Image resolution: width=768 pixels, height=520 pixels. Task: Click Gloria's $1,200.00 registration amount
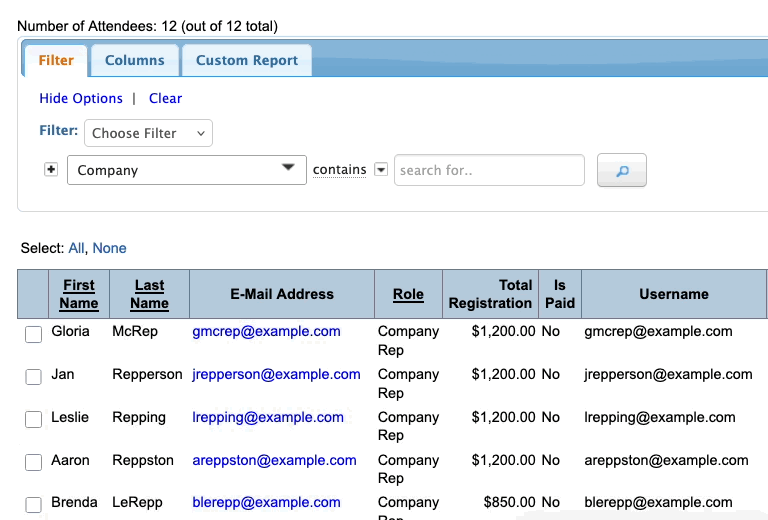504,331
